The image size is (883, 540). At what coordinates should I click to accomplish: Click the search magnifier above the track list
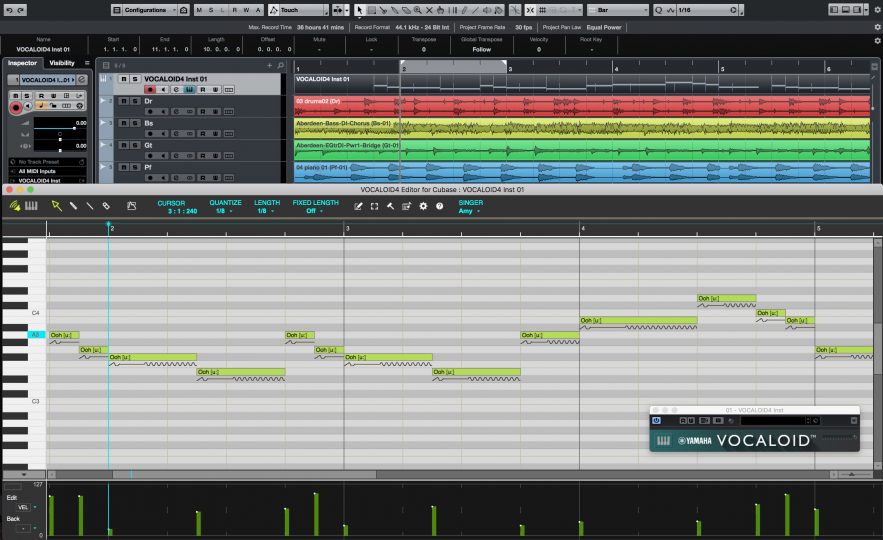click(280, 66)
